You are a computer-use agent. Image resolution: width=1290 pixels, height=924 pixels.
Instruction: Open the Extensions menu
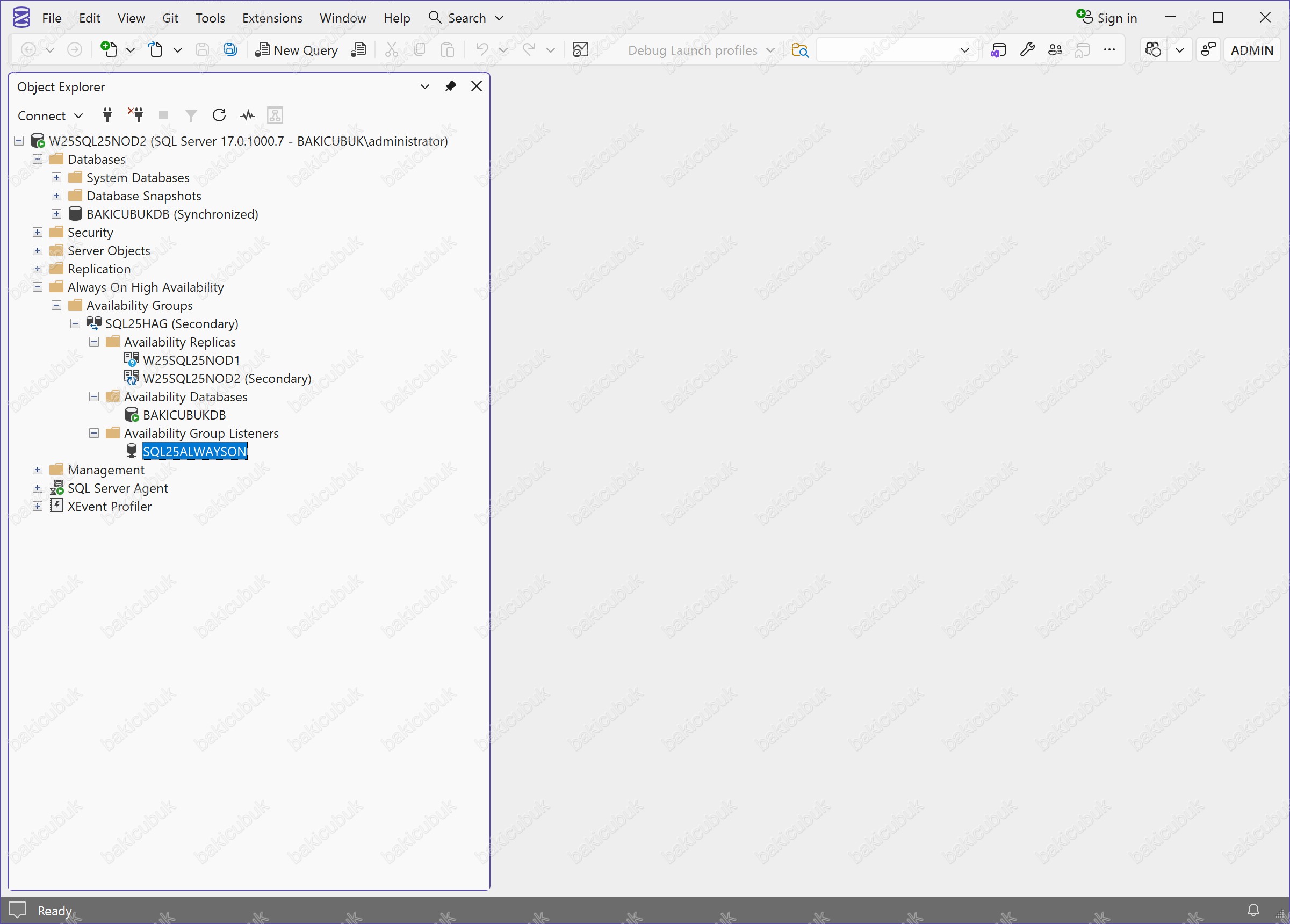tap(272, 18)
